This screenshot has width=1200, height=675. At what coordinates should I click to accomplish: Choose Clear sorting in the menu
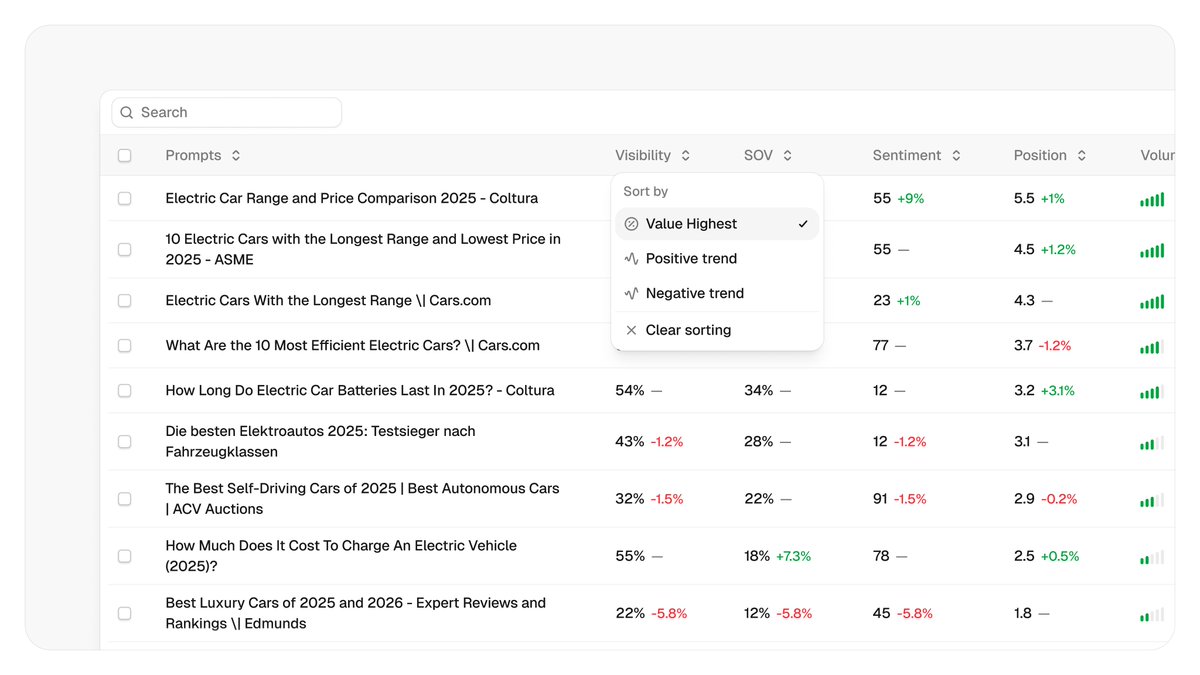point(717,330)
